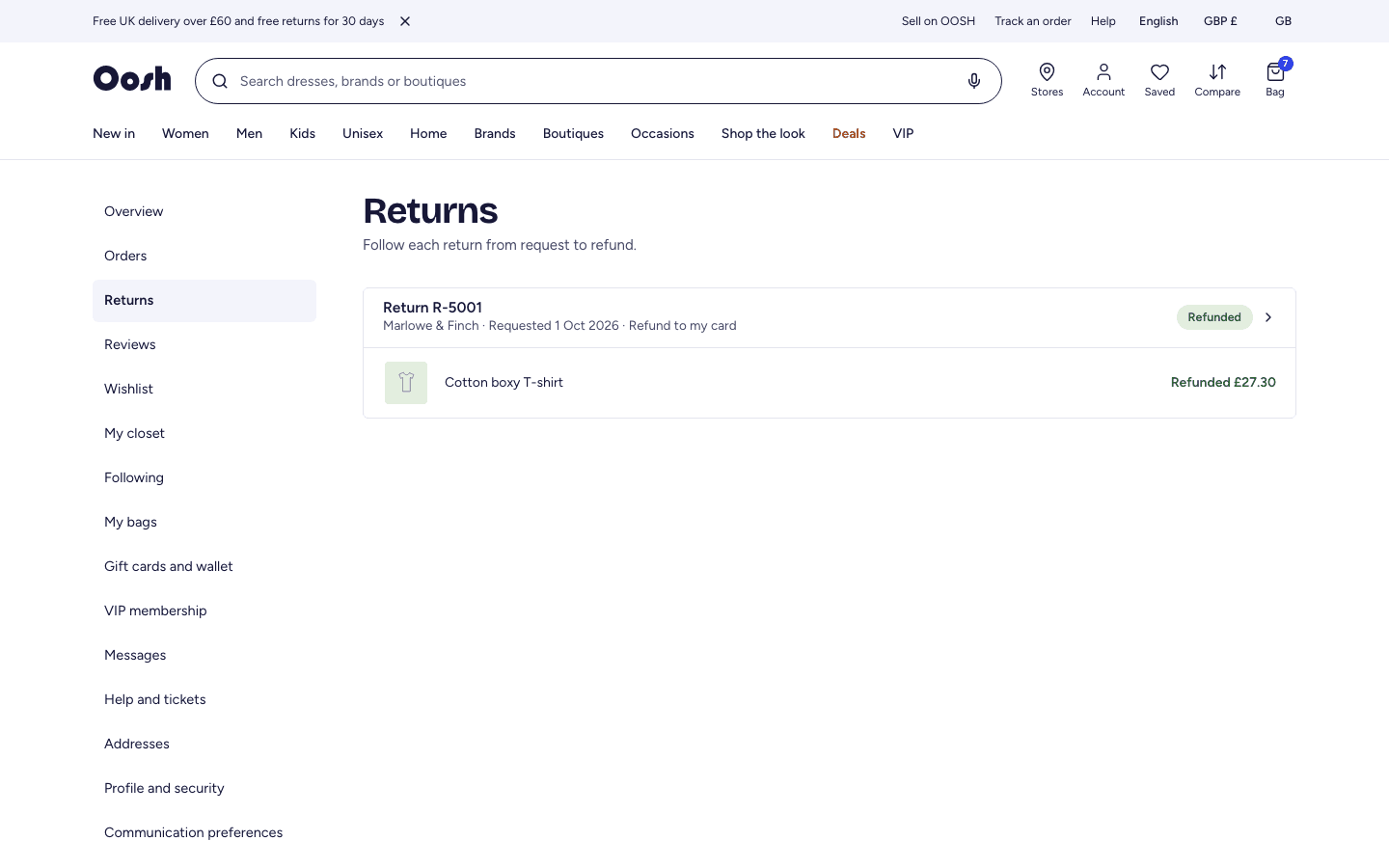Dismiss the free UK delivery banner

(x=405, y=21)
